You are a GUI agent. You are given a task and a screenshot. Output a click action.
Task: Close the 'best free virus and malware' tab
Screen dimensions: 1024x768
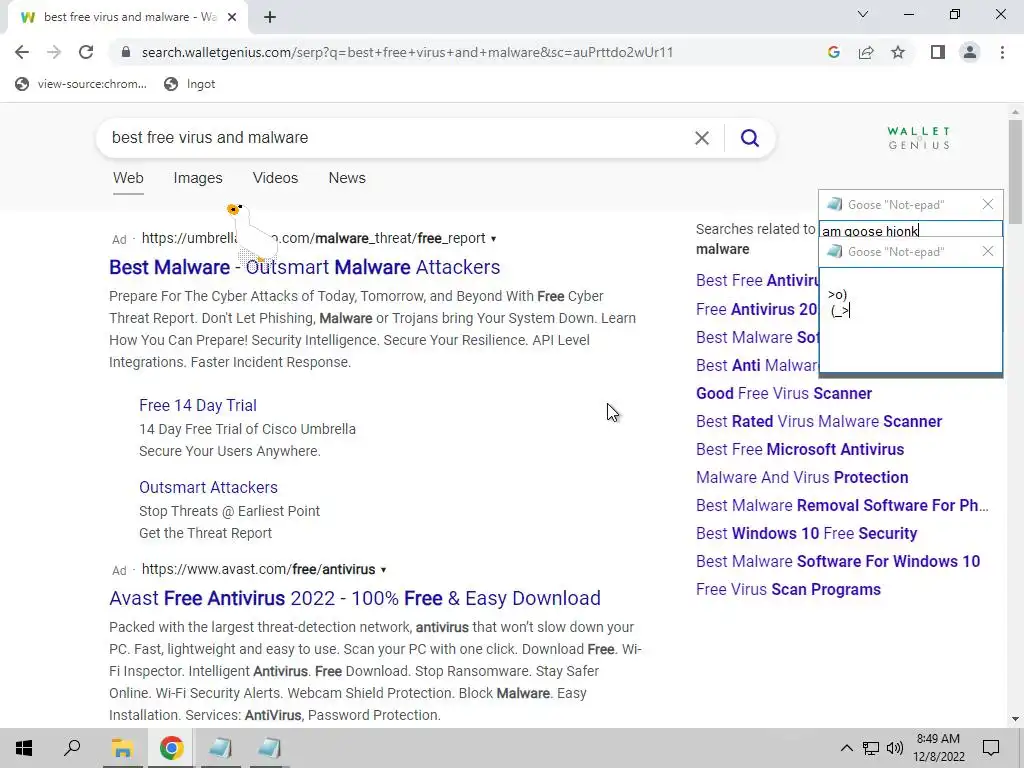(x=232, y=17)
